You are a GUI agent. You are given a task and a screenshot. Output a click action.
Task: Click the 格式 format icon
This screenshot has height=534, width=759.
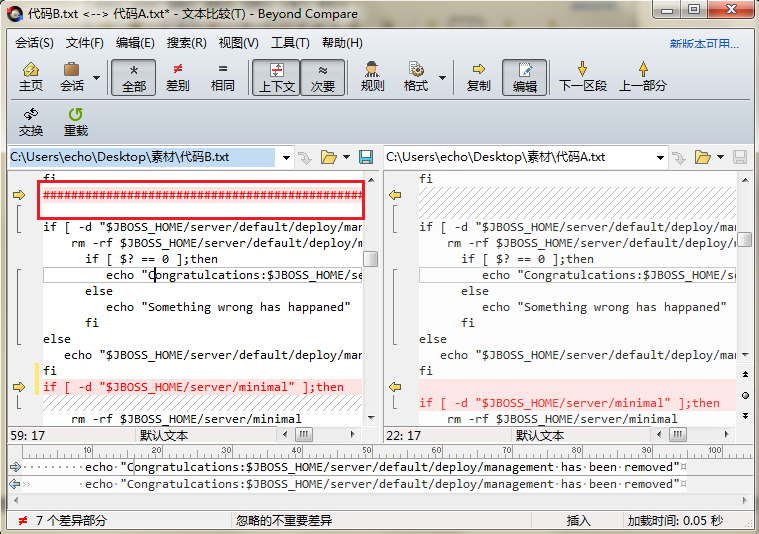pos(416,77)
